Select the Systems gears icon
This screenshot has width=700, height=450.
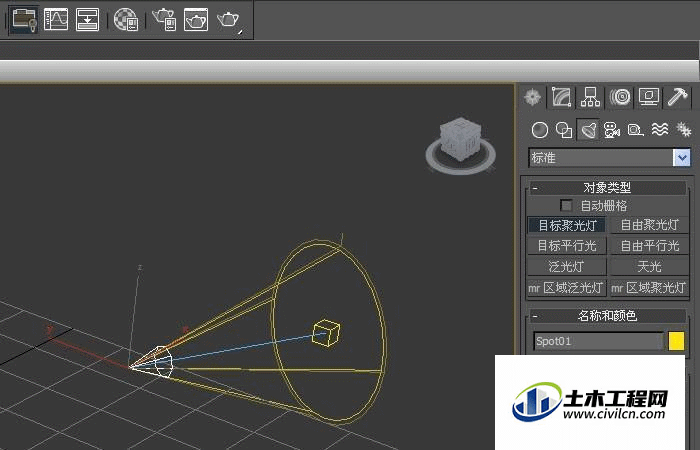tap(683, 130)
